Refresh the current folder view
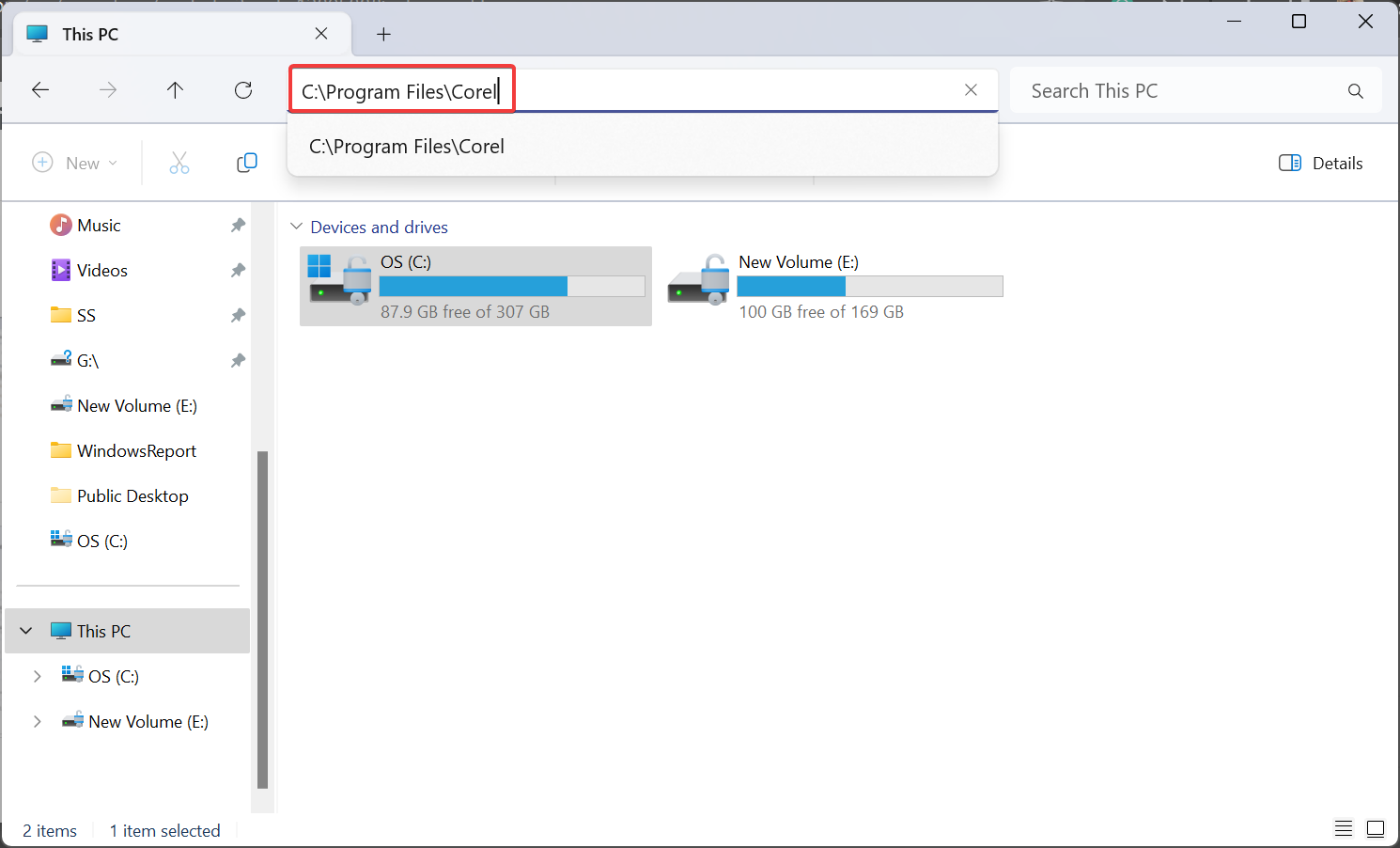The width and height of the screenshot is (1400, 848). pos(242,90)
